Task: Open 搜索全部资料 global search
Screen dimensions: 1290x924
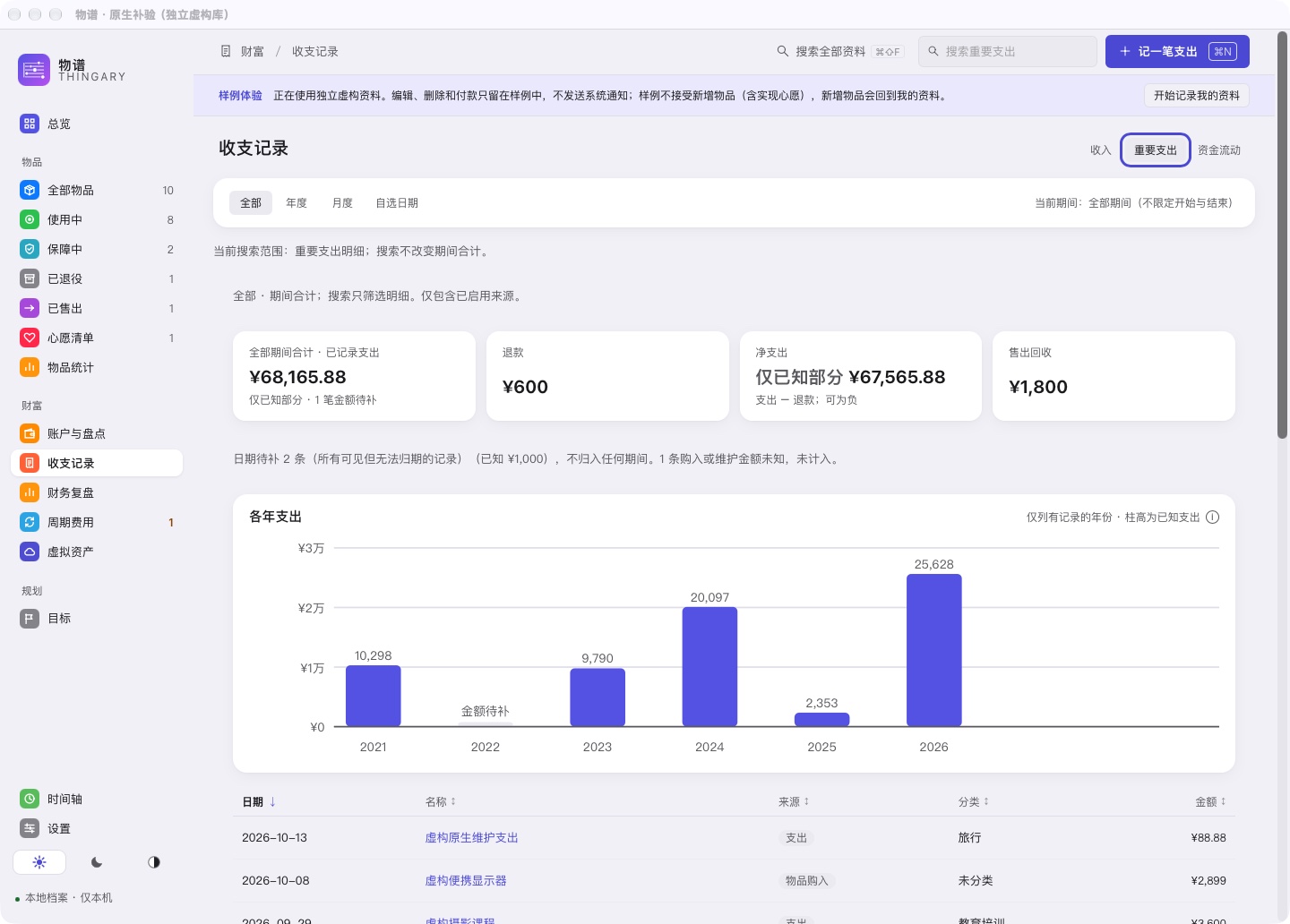Action: [x=840, y=51]
